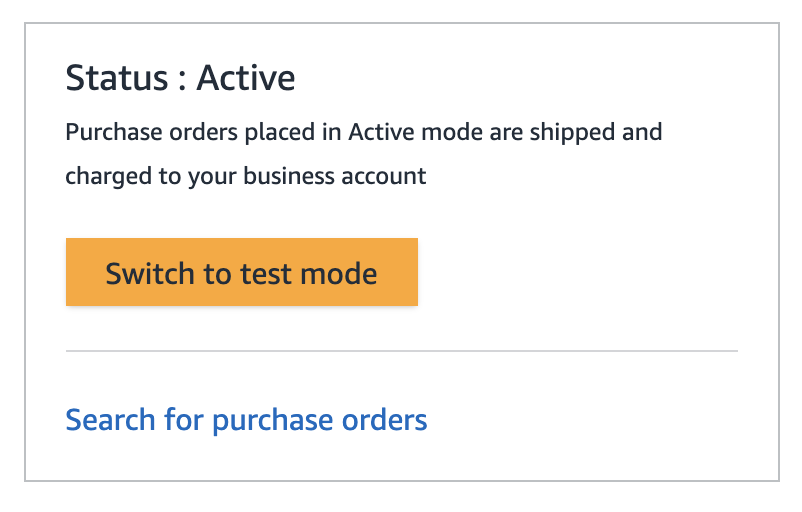Click the words charged to your
Screen dimensions: 802x512
pyautogui.click(x=151, y=177)
